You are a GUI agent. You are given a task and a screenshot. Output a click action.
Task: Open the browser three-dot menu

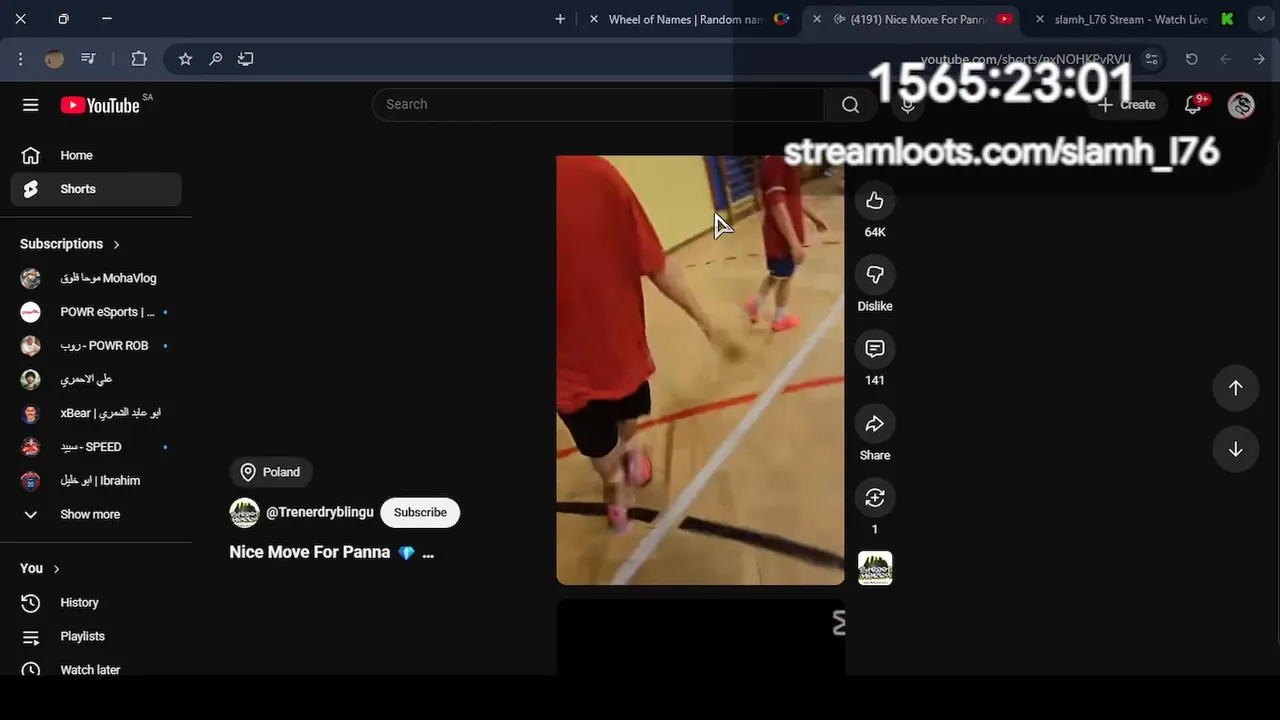point(20,59)
